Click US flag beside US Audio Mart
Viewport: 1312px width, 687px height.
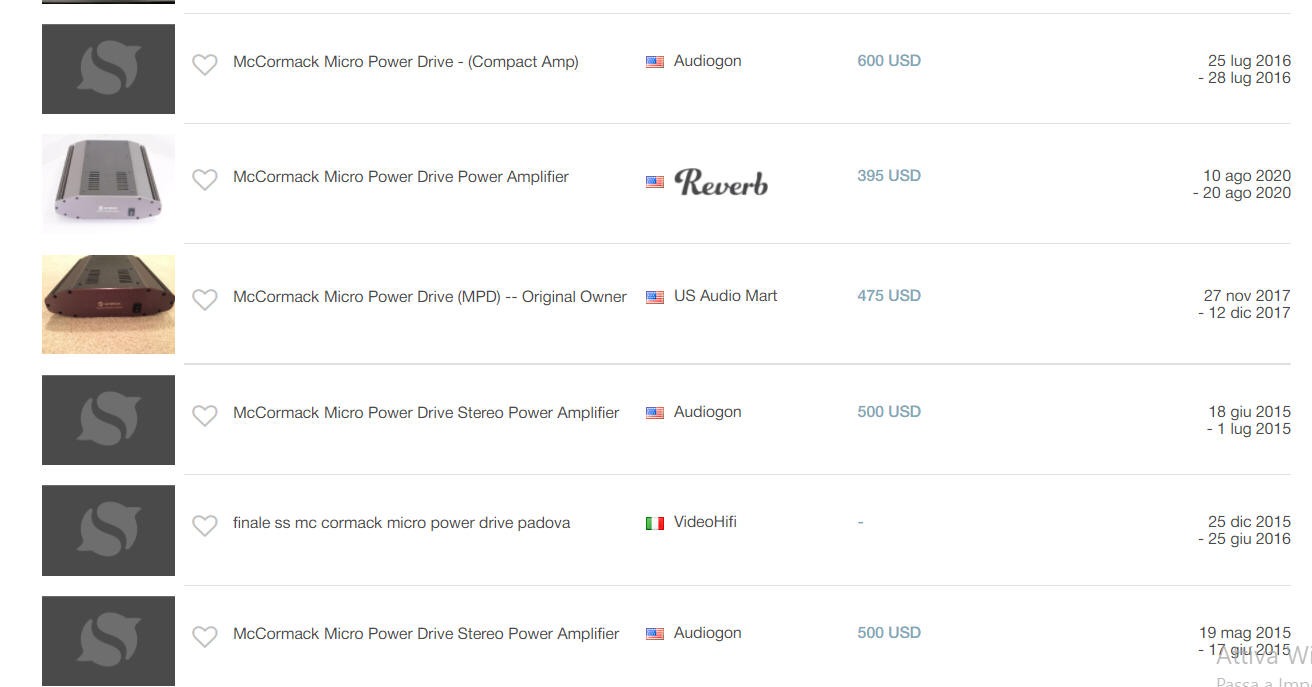655,297
